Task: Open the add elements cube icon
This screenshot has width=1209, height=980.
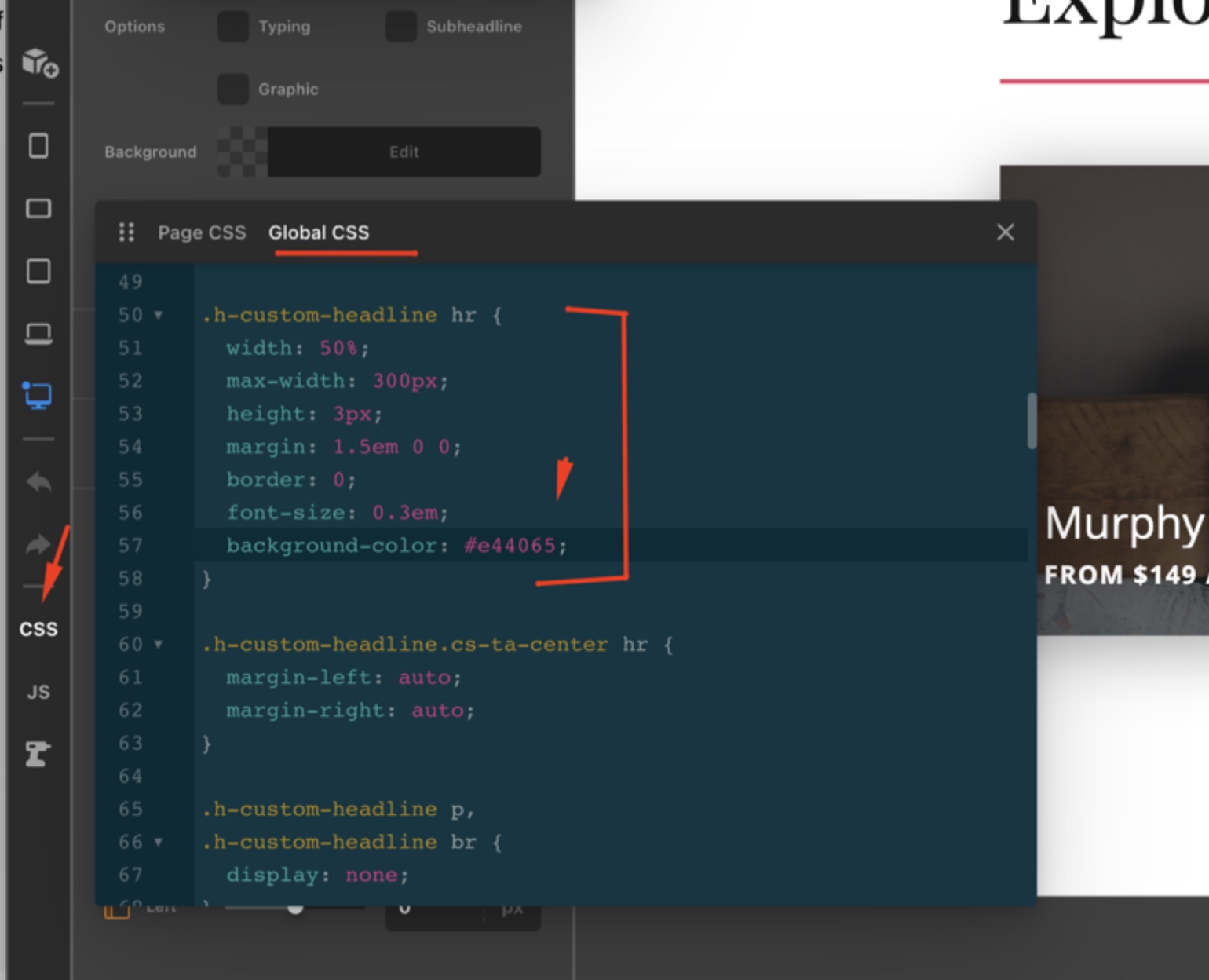Action: pyautogui.click(x=39, y=63)
